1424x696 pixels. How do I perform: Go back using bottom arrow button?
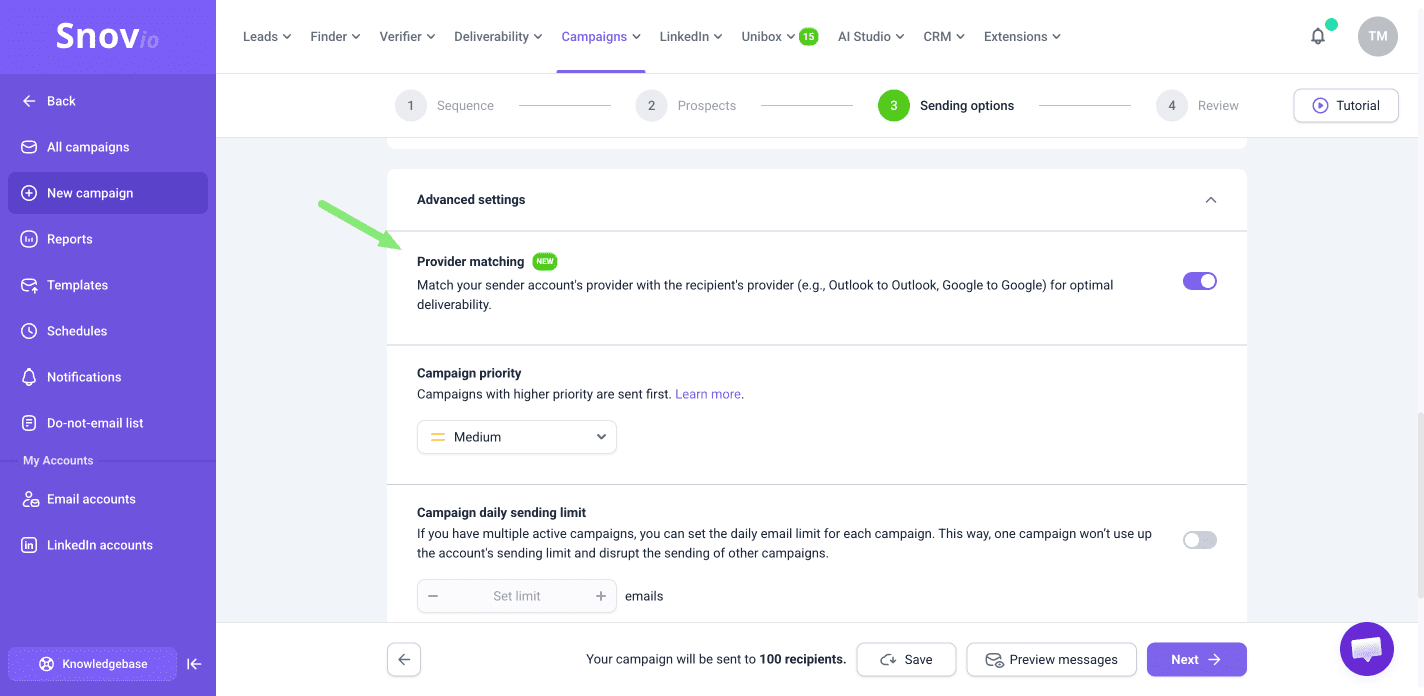click(x=404, y=660)
